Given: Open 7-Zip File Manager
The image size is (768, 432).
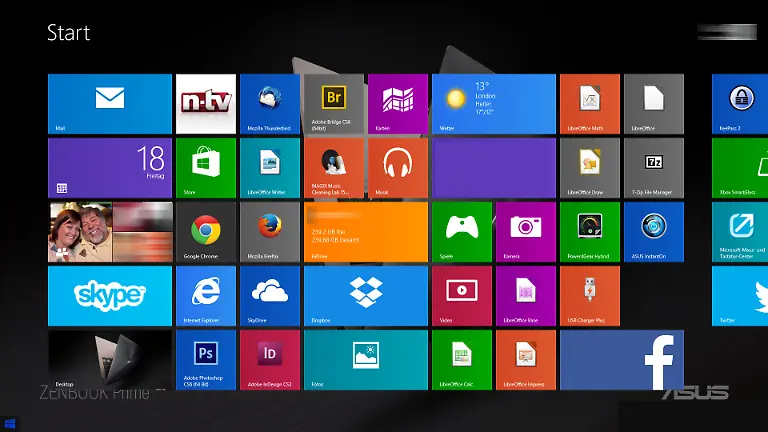Looking at the screenshot, I should tap(654, 167).
